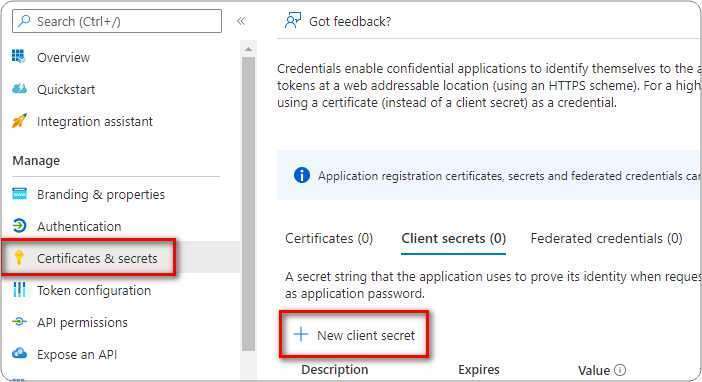Select the Client secrets (0) tab
702x382 pixels.
(x=454, y=238)
